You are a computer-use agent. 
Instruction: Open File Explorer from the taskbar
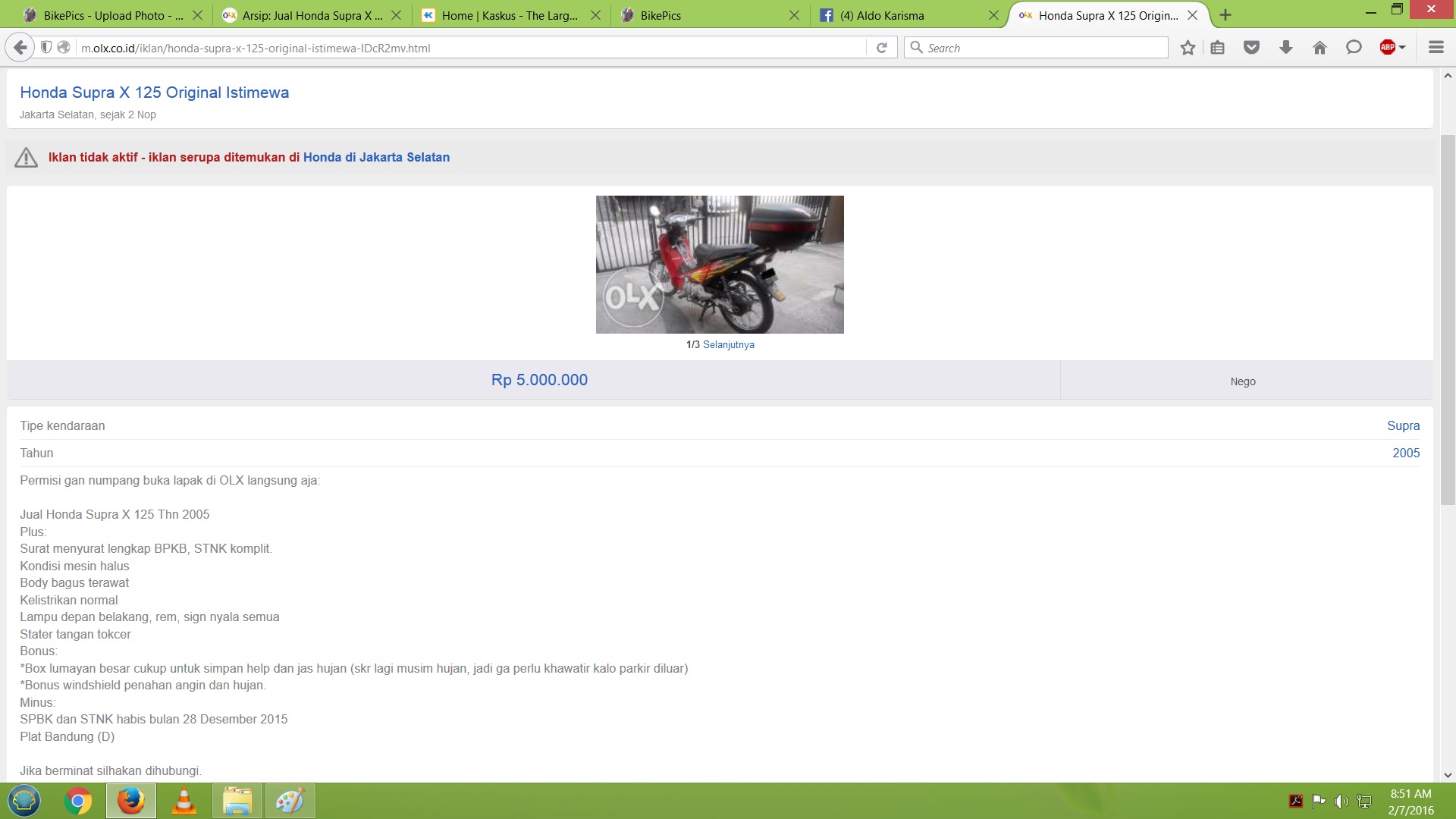[x=237, y=801]
